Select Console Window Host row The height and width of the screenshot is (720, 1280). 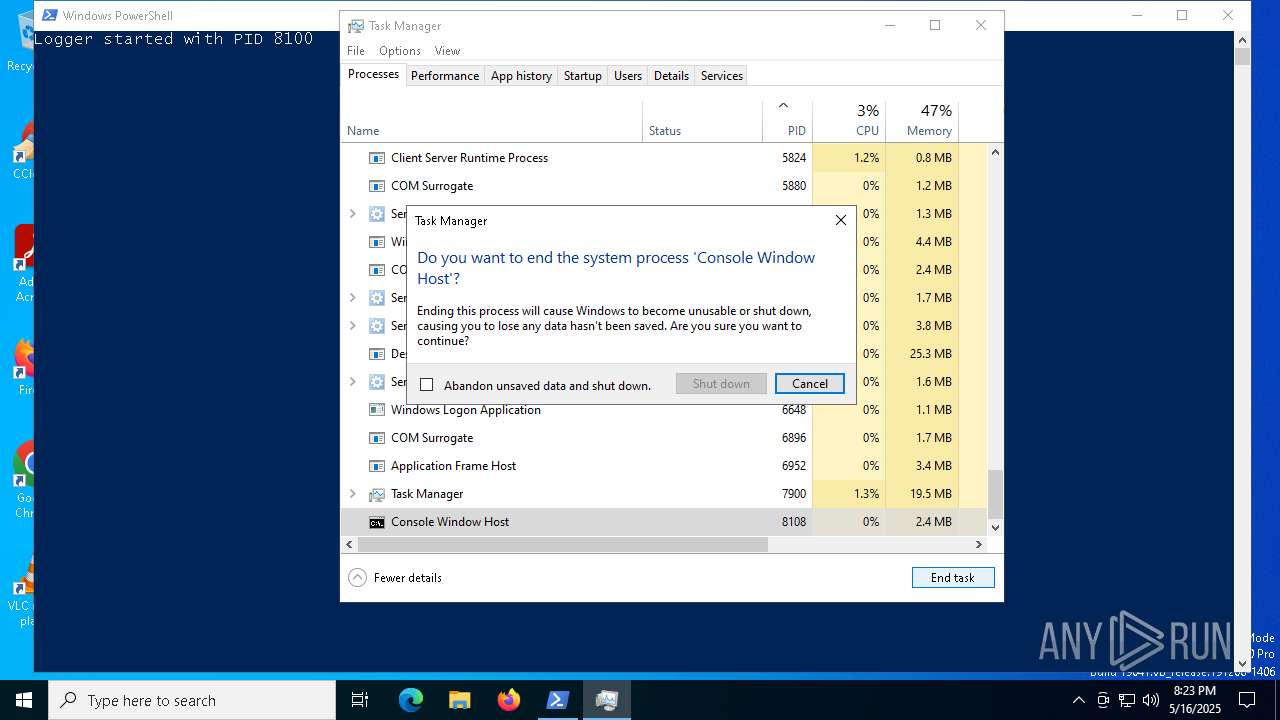pyautogui.click(x=664, y=522)
